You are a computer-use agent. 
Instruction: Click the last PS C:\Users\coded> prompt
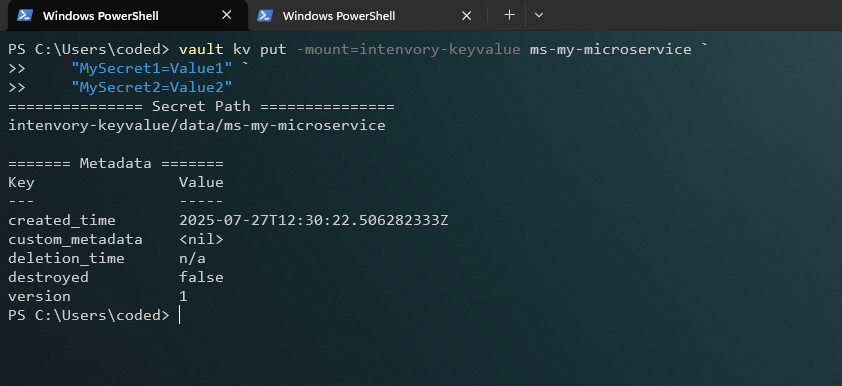click(89, 316)
